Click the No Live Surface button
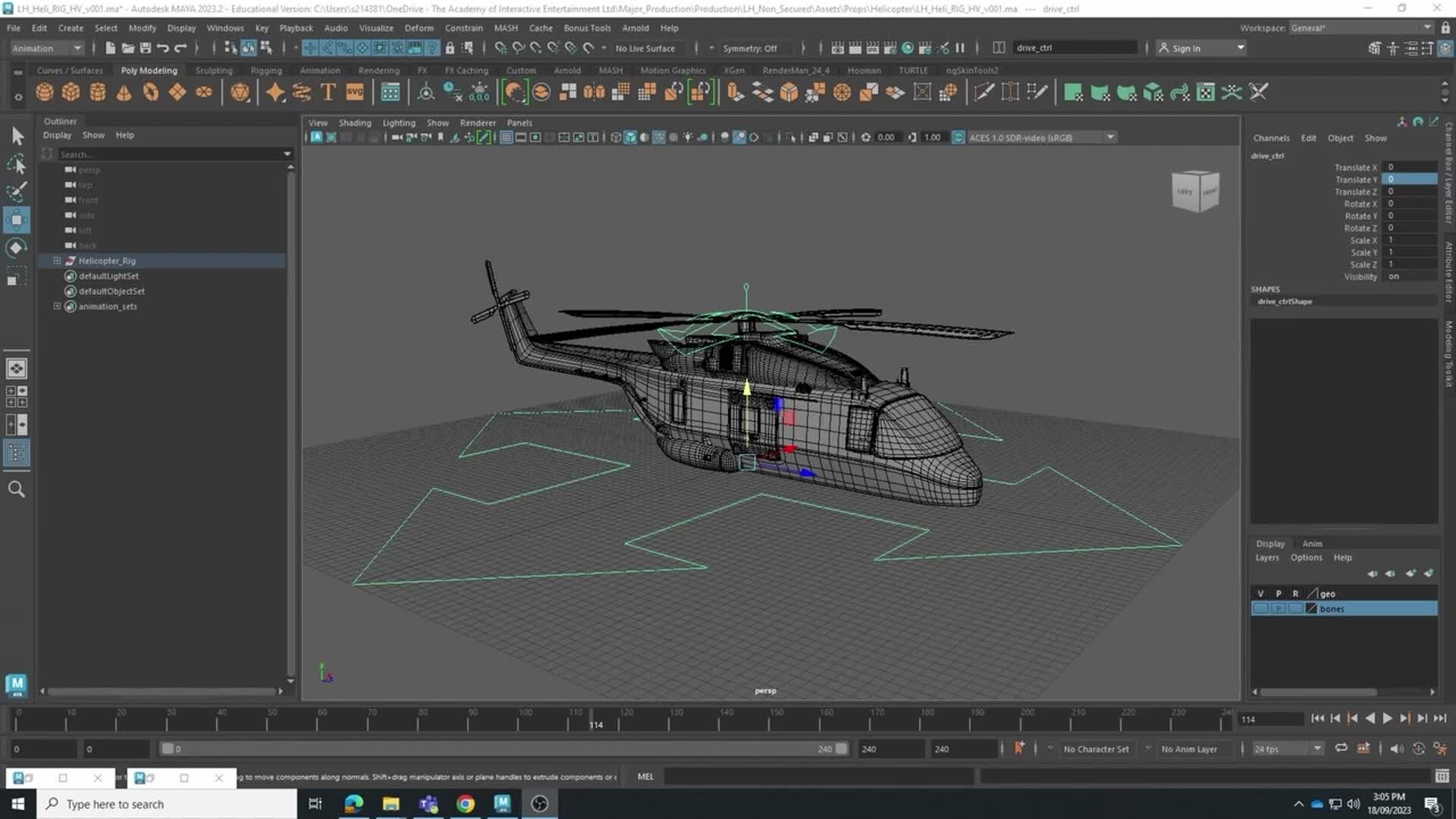The image size is (1456, 819). (x=646, y=48)
